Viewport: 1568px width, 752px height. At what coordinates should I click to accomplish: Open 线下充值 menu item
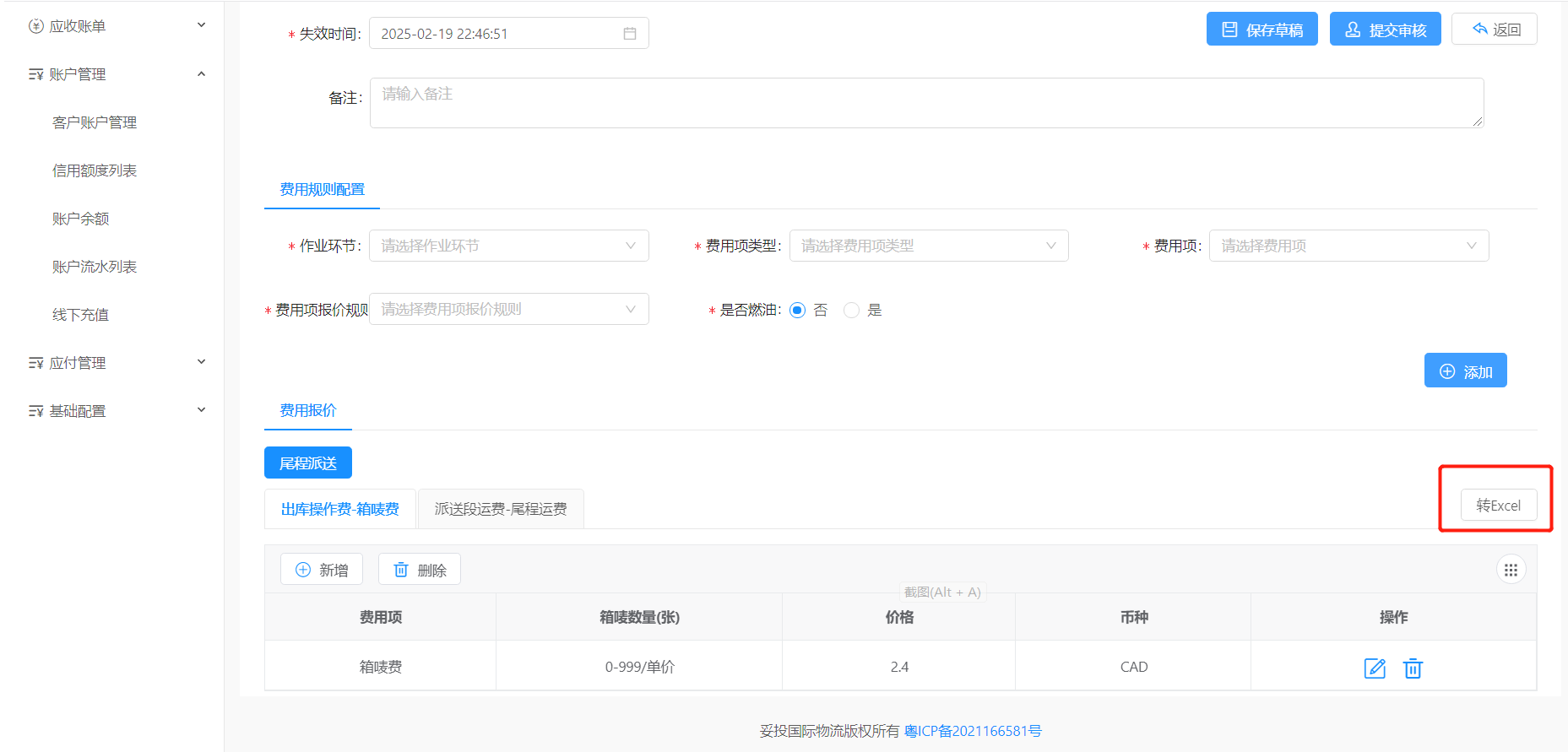[x=81, y=315]
